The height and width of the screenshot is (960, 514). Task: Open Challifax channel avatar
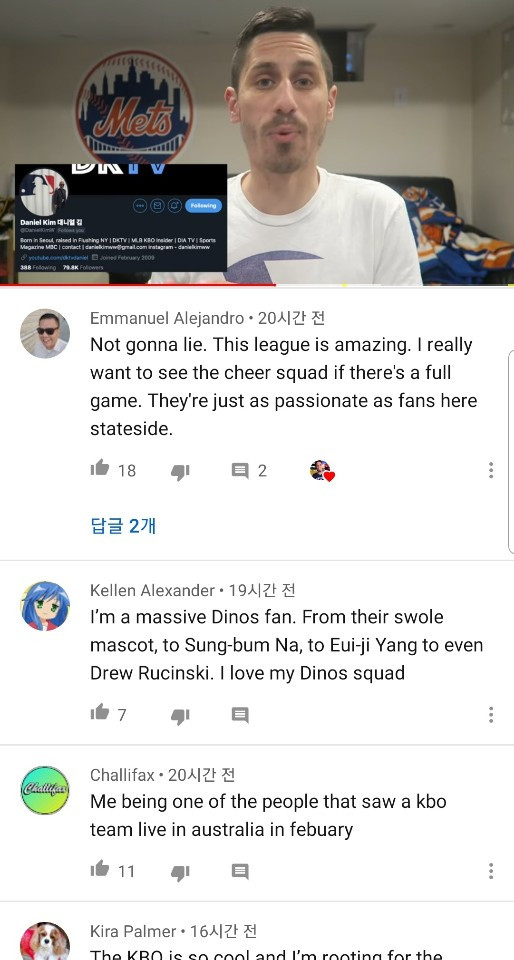tap(45, 790)
